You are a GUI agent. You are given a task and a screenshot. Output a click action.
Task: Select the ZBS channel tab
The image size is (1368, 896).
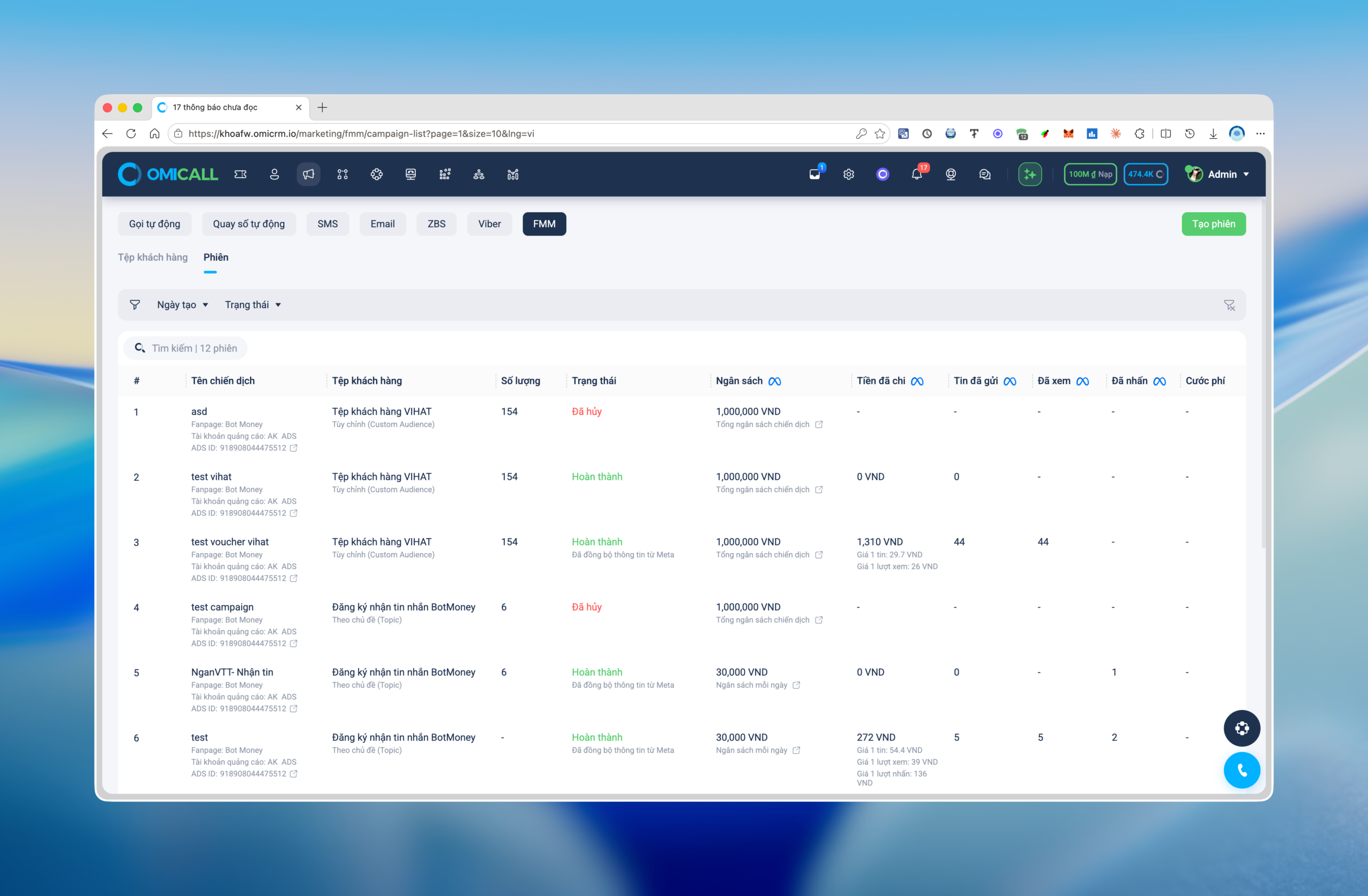[x=436, y=223]
